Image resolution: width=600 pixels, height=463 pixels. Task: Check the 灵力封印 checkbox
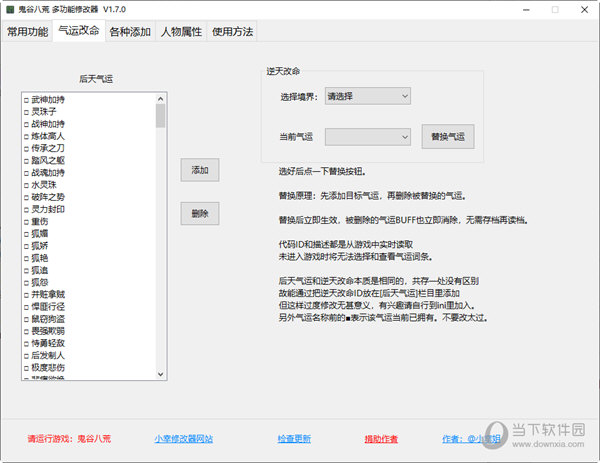pyautogui.click(x=26, y=210)
